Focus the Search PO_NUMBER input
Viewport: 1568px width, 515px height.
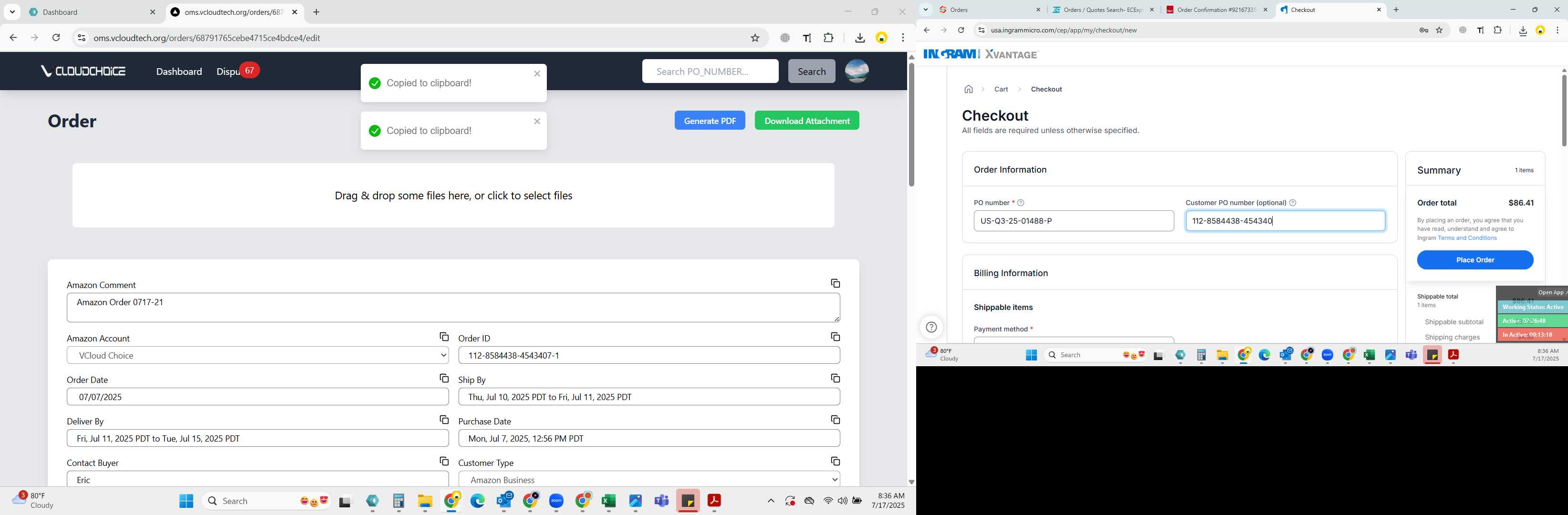710,71
